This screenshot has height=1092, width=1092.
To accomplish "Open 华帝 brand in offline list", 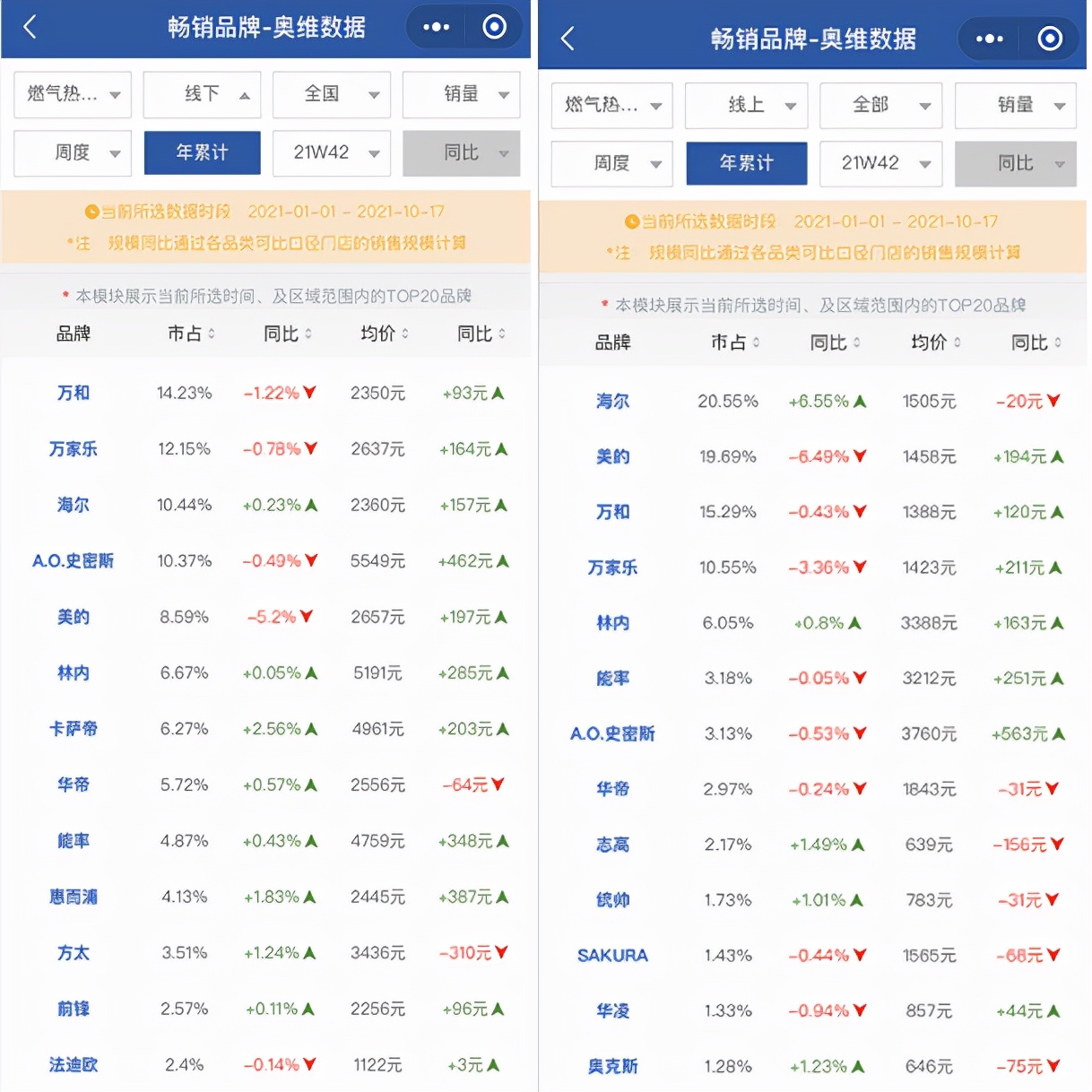I will click(74, 784).
